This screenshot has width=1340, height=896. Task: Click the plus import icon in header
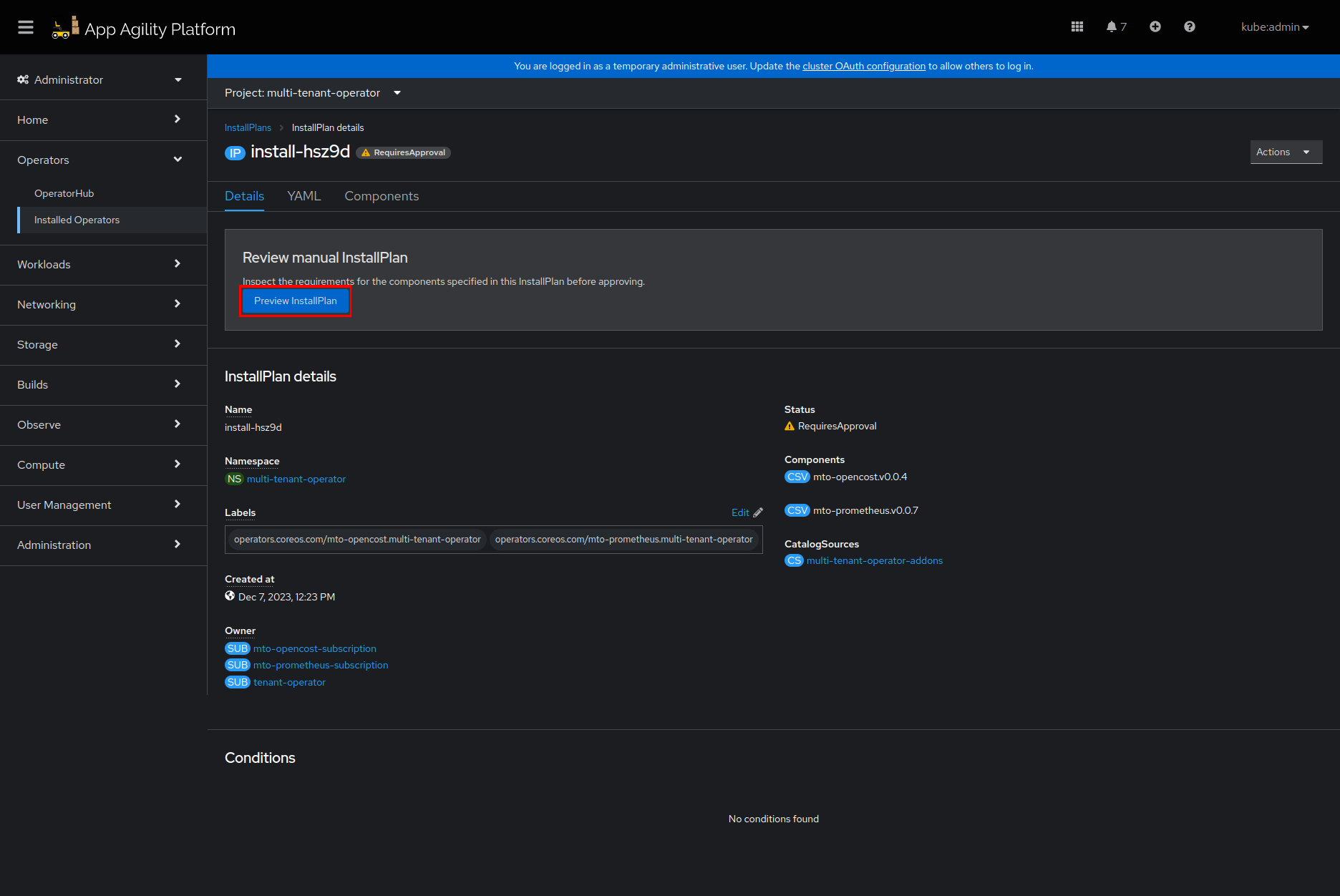tap(1155, 27)
